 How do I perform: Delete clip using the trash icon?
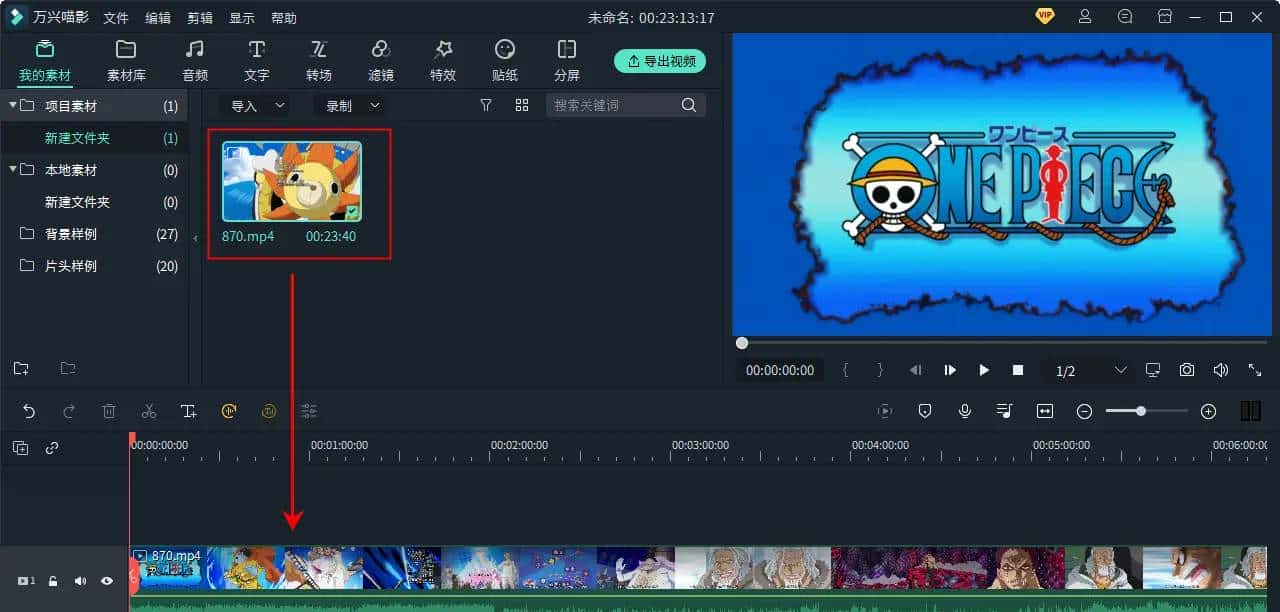pos(108,411)
